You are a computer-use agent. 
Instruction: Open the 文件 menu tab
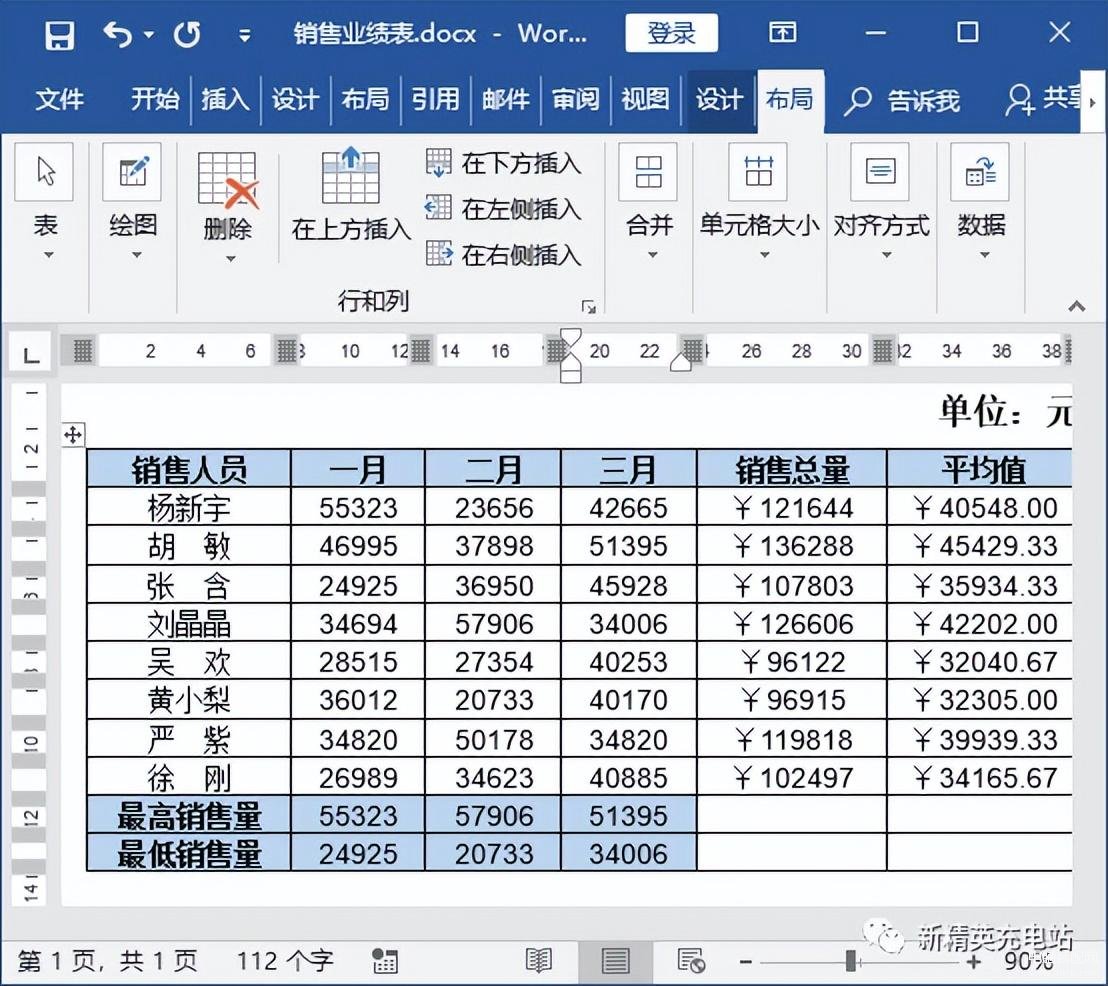pyautogui.click(x=59, y=99)
